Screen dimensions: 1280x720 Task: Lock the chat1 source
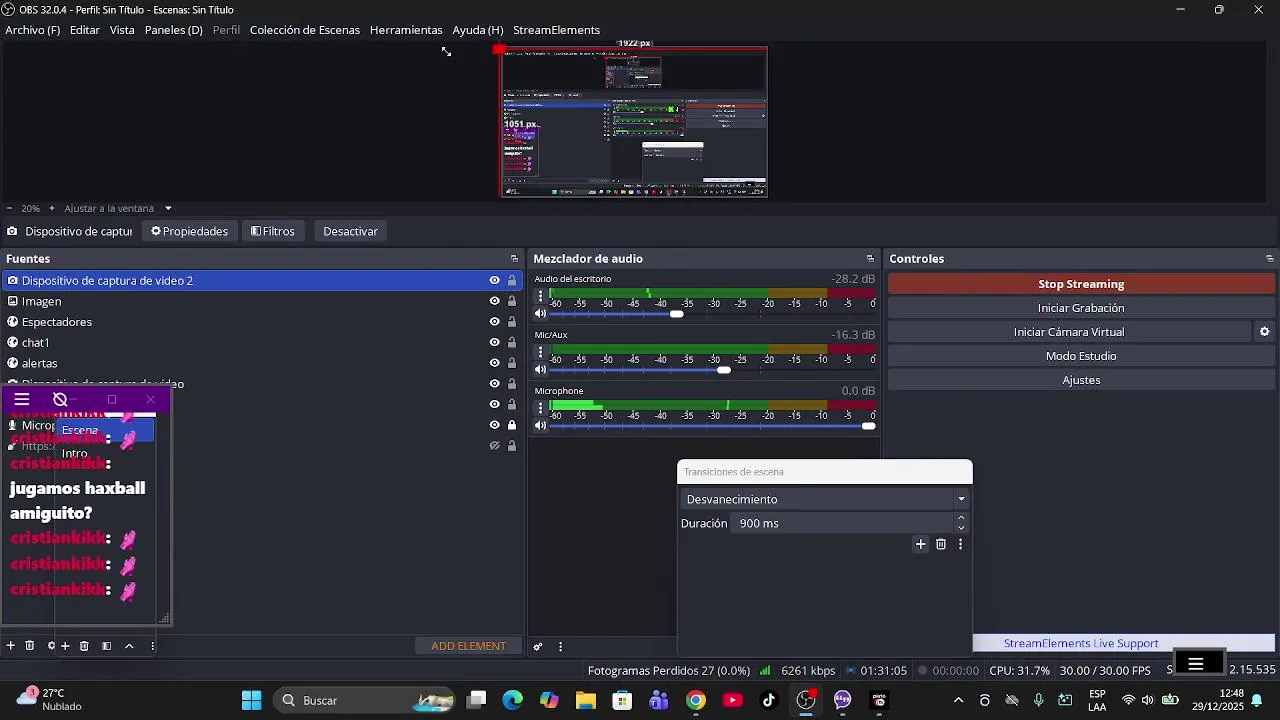pyautogui.click(x=512, y=342)
